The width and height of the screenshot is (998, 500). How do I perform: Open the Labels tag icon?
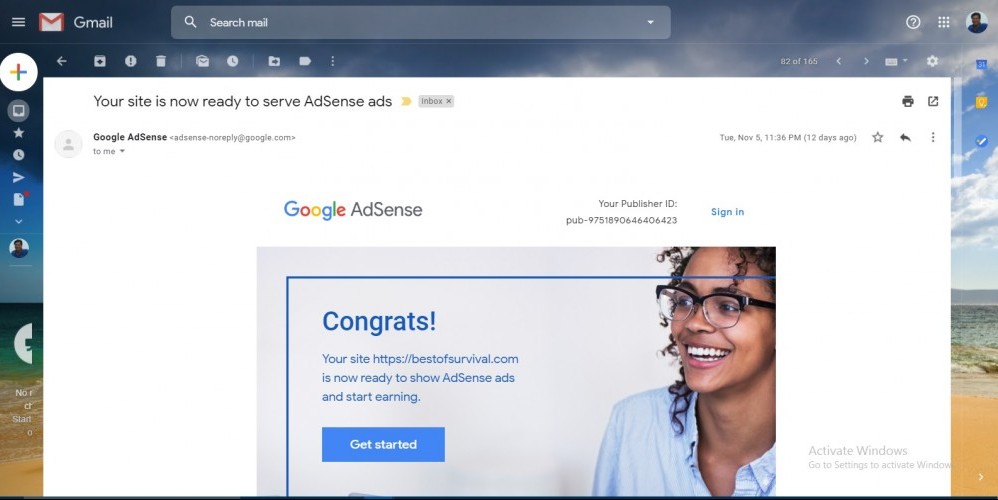pyautogui.click(x=305, y=61)
